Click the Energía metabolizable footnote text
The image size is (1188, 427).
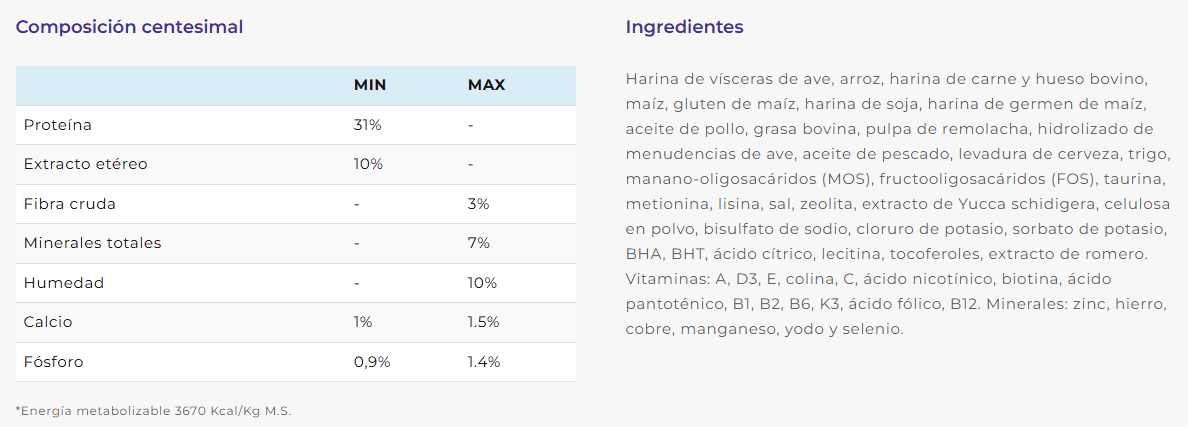[x=153, y=411]
